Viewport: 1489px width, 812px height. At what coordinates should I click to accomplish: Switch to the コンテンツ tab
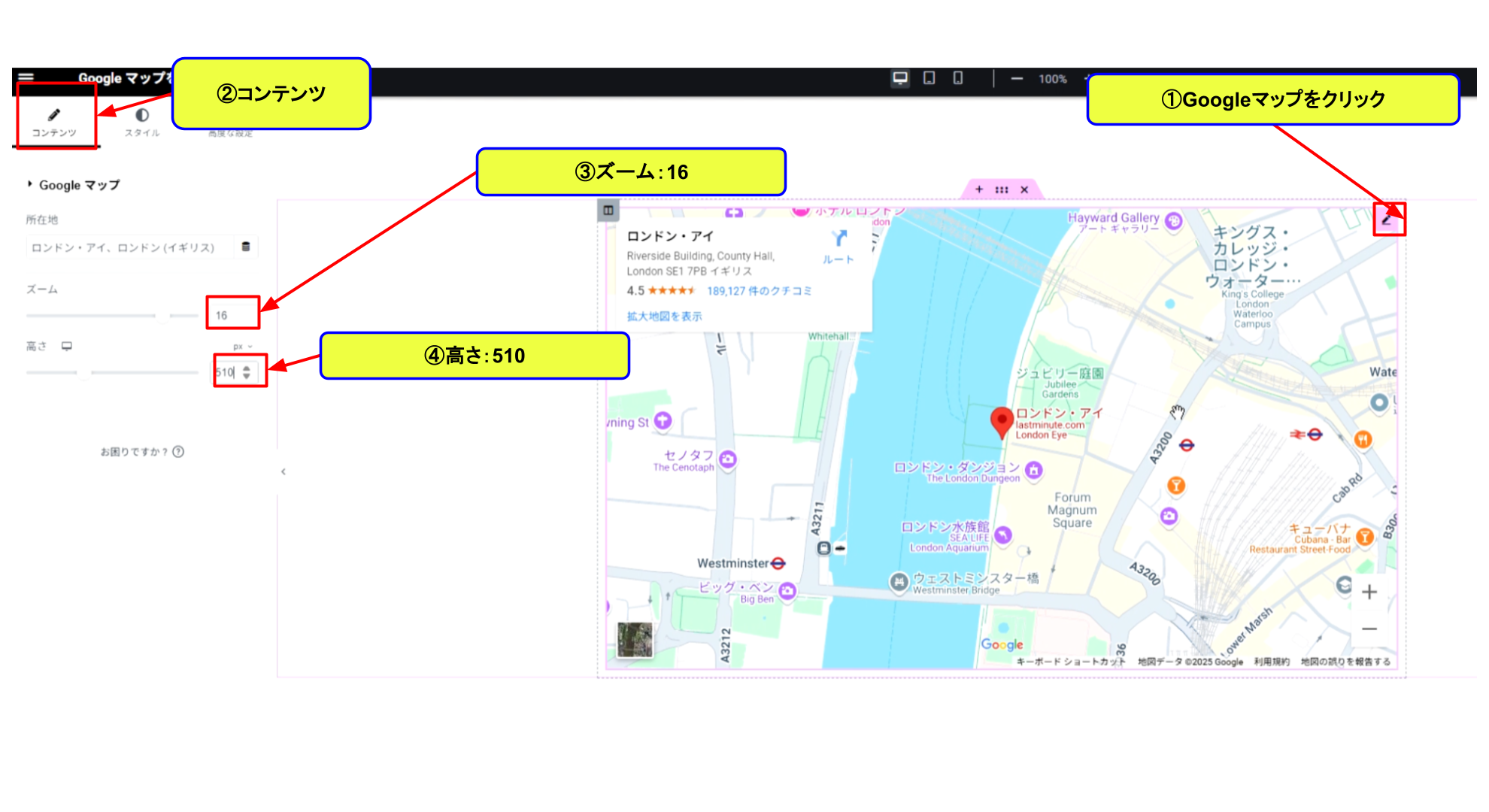[x=54, y=122]
